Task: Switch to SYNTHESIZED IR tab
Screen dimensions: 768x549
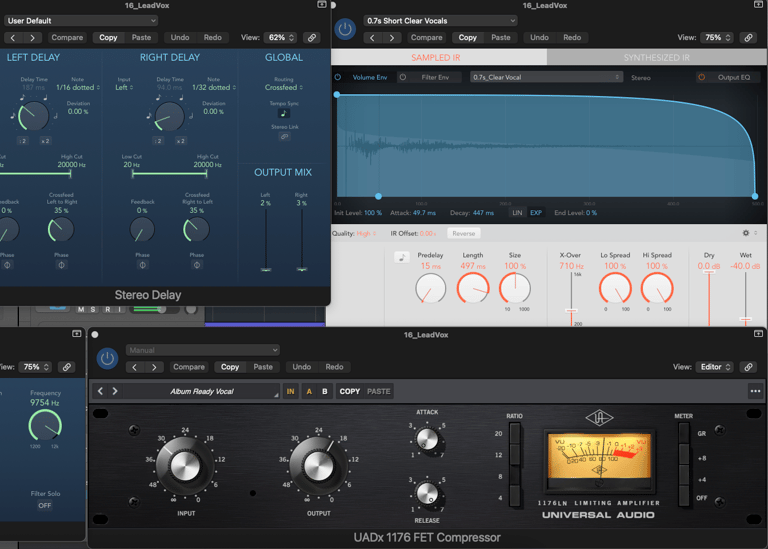Action: click(x=656, y=57)
